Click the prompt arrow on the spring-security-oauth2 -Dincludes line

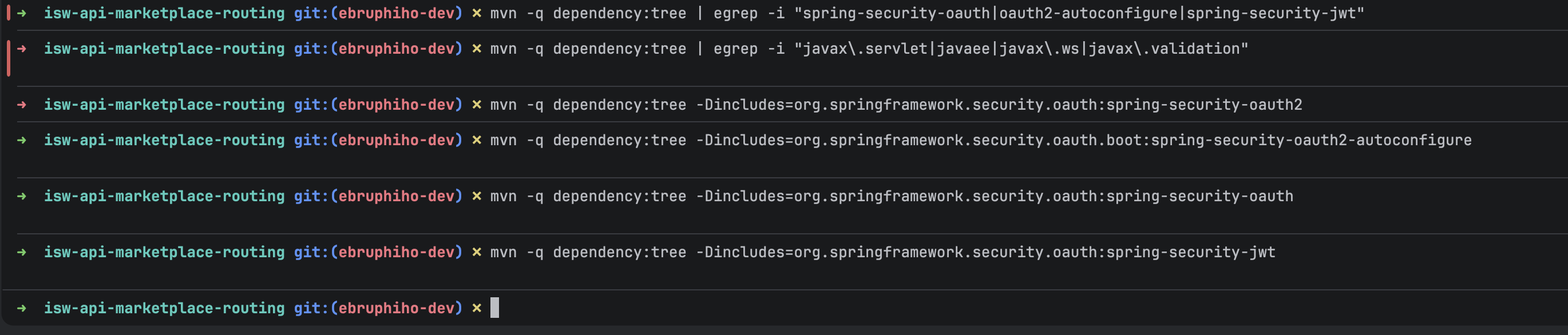point(22,105)
